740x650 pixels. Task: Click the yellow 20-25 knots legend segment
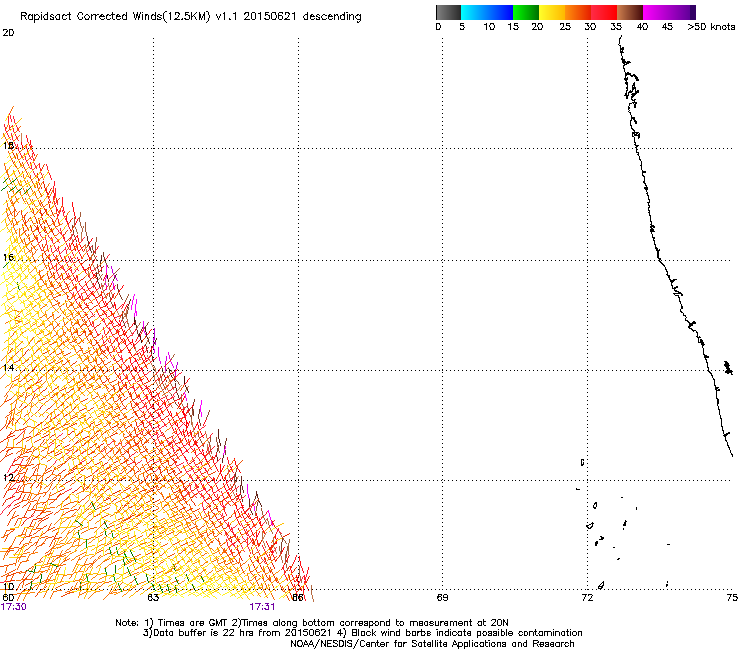click(x=552, y=12)
